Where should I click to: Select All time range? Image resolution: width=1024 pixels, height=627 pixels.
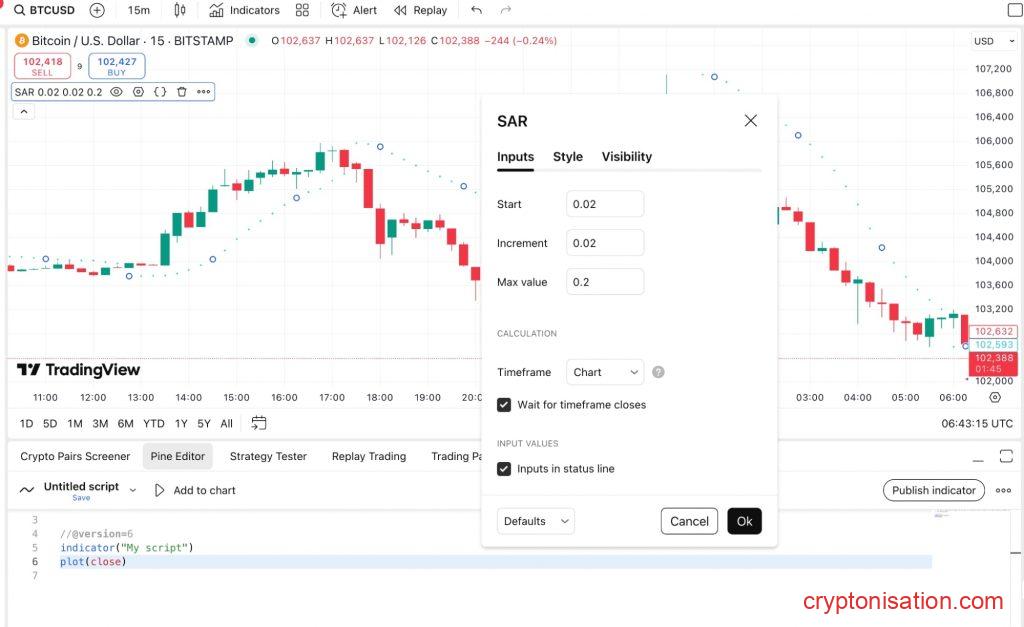click(227, 423)
